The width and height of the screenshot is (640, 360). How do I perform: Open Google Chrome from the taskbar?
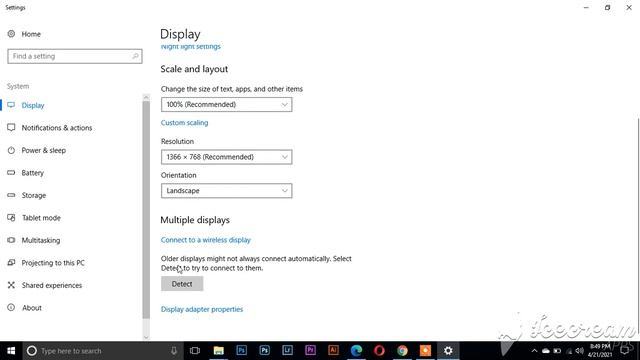[x=402, y=351]
